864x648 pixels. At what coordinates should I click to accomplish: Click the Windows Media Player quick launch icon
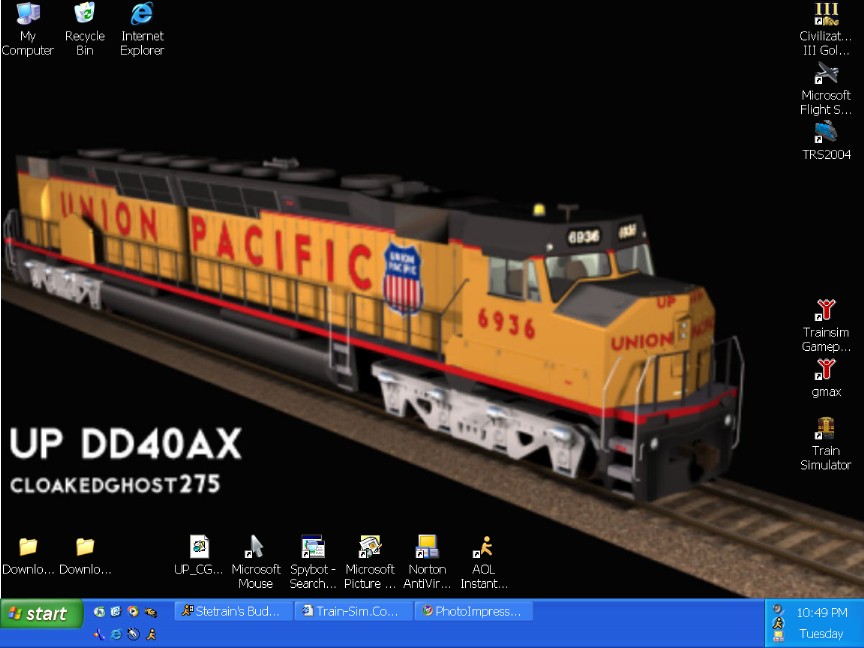coord(133,611)
